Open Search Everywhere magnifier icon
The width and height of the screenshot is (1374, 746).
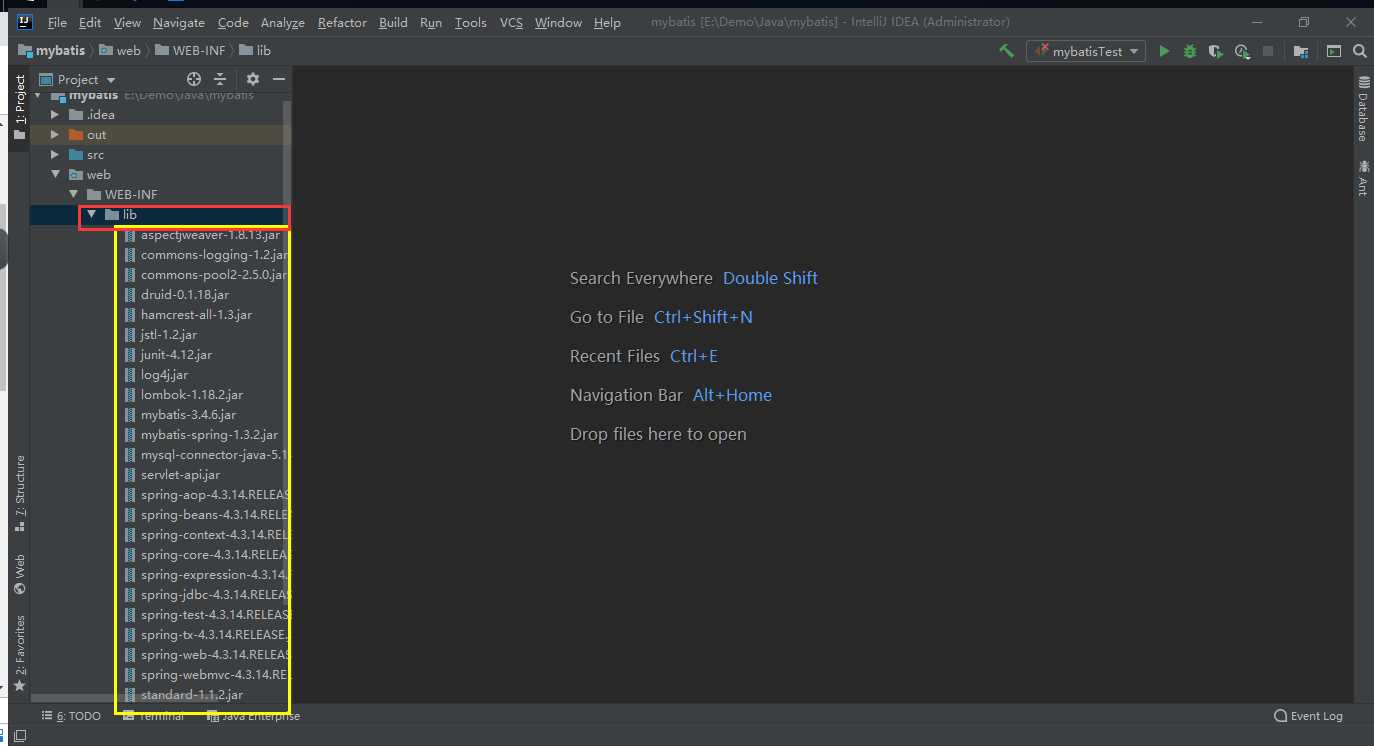[1360, 51]
